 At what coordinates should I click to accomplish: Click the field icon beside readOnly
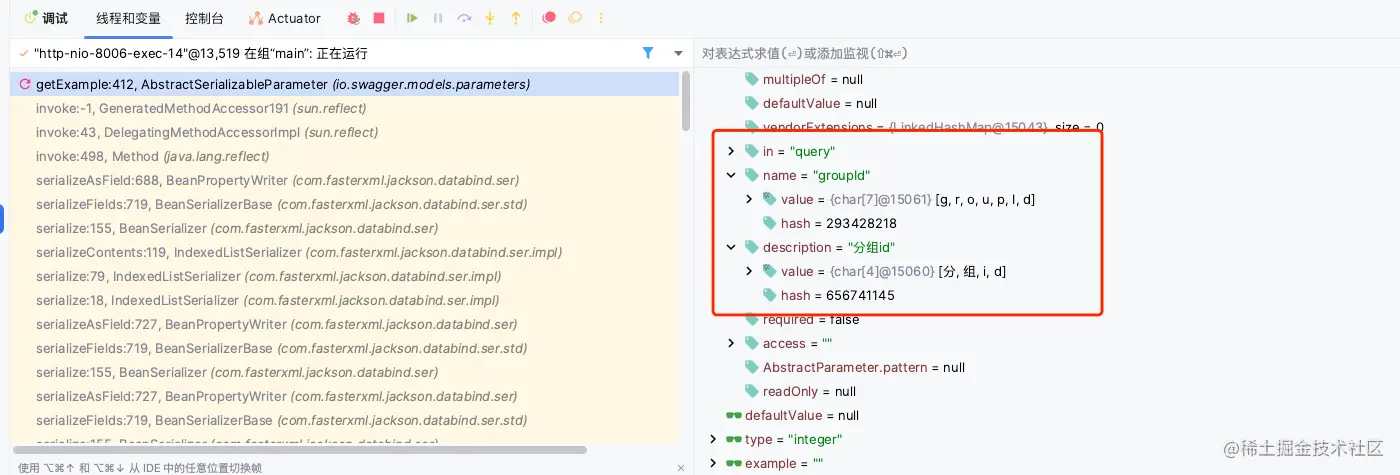tap(752, 391)
